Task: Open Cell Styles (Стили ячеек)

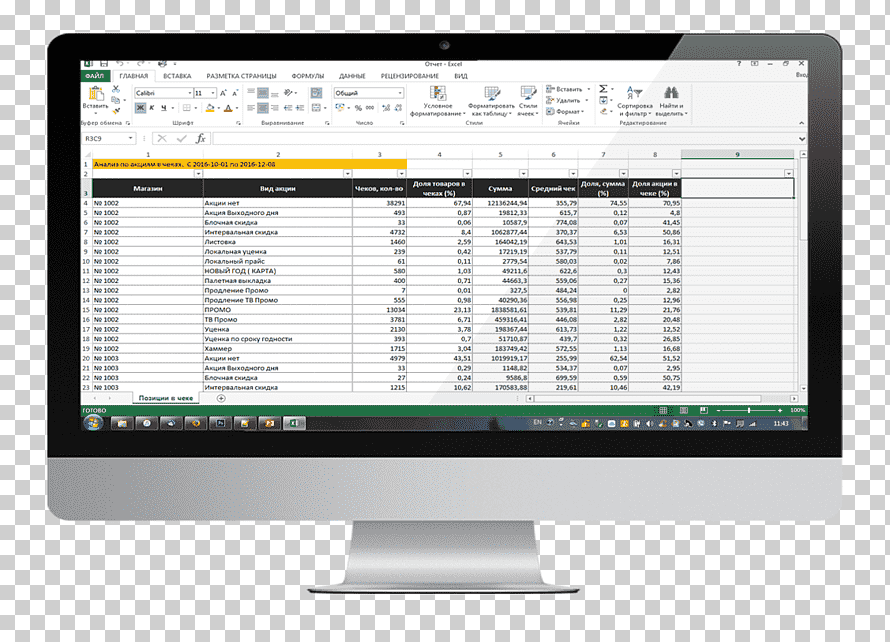Action: pos(528,101)
